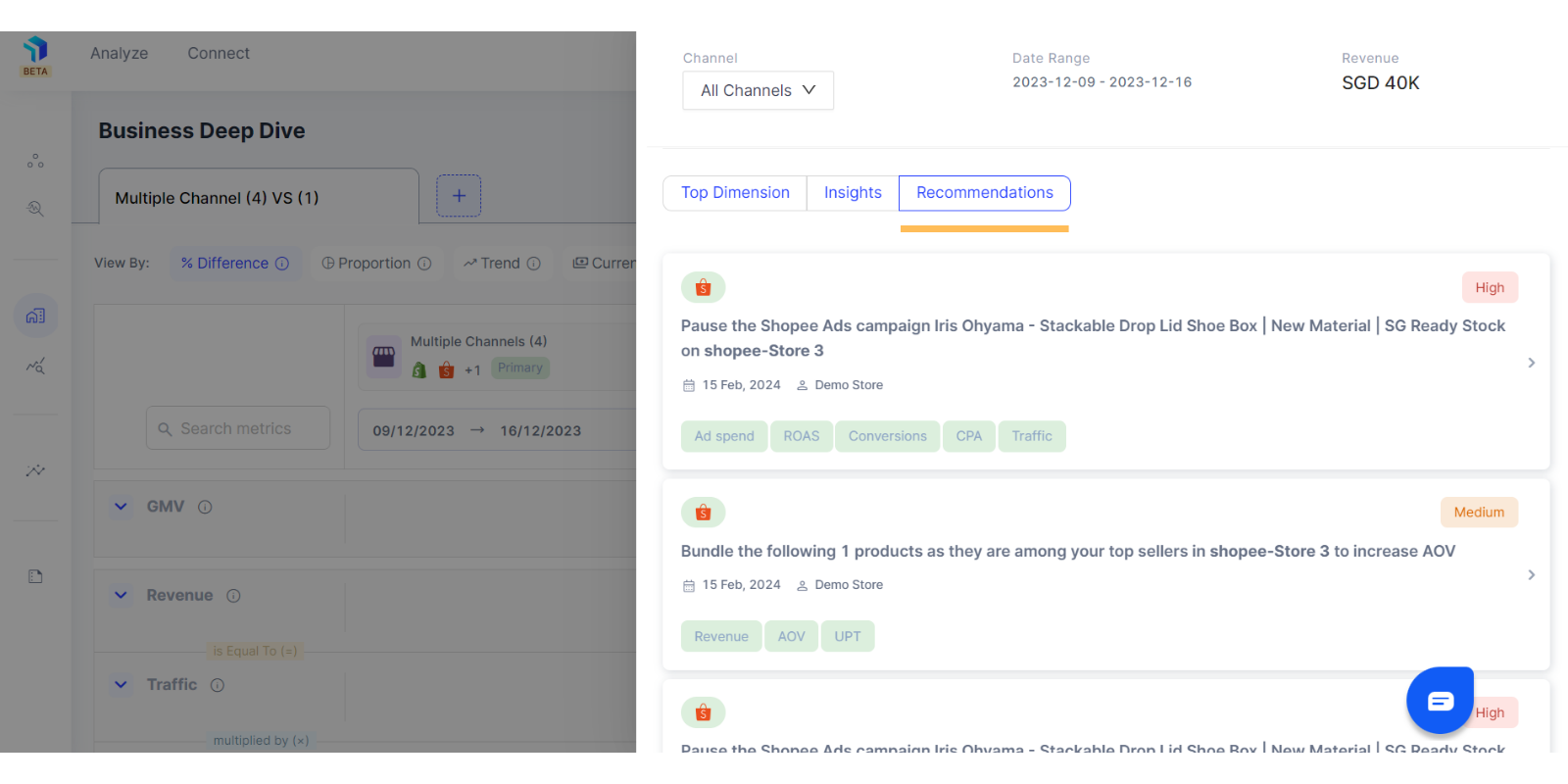1568x784 pixels.
Task: Open the chat support widget
Action: pos(1441,700)
